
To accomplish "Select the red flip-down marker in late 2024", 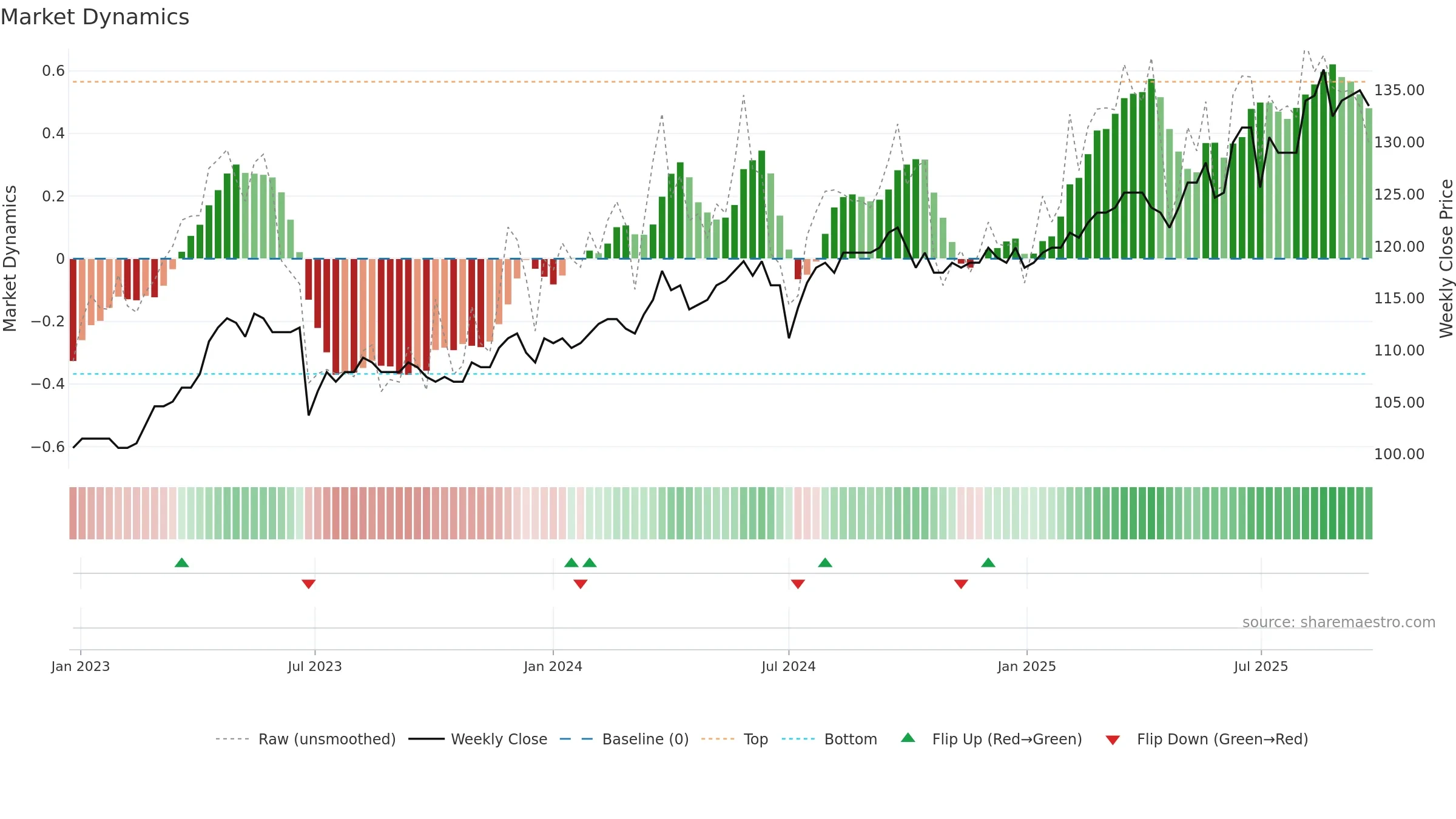I will [961, 584].
